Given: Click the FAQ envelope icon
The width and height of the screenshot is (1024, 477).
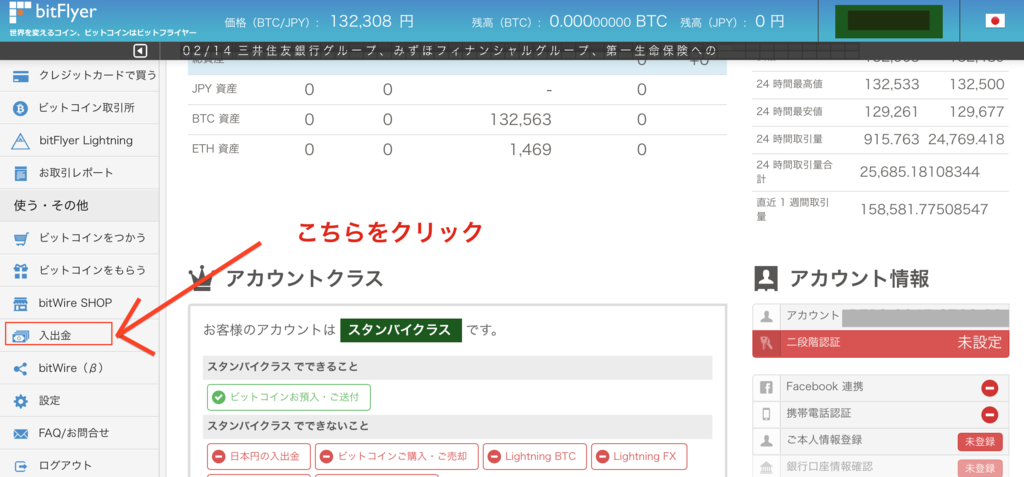Looking at the screenshot, I should click(21, 433).
